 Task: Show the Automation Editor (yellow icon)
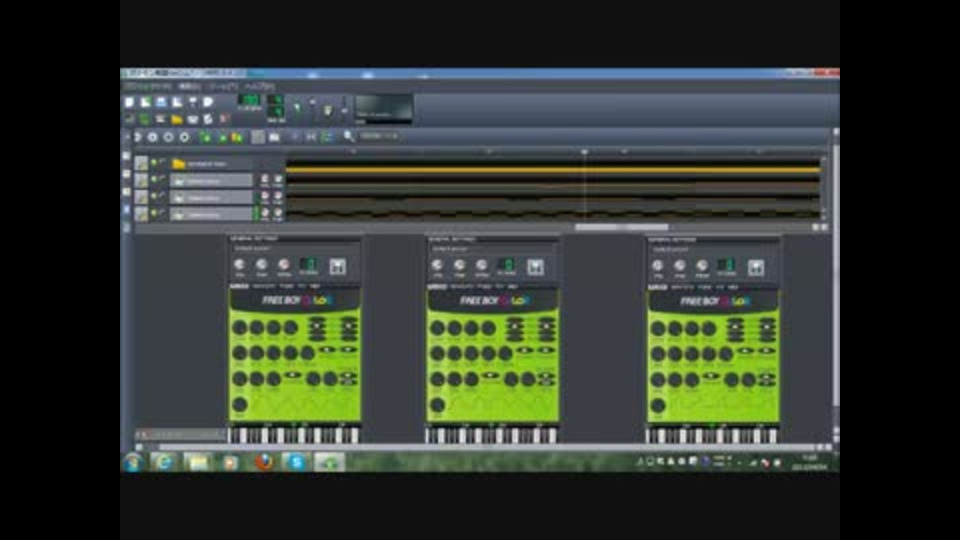178,118
